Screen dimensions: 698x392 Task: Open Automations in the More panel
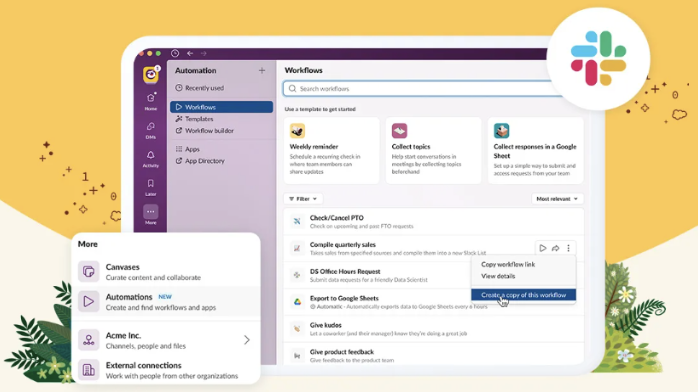click(x=166, y=302)
